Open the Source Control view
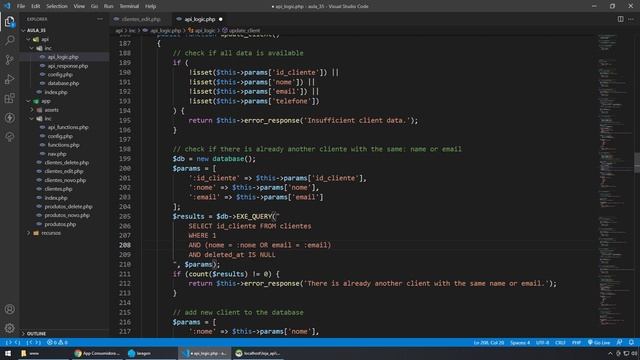The image size is (640, 360). coord(9,60)
